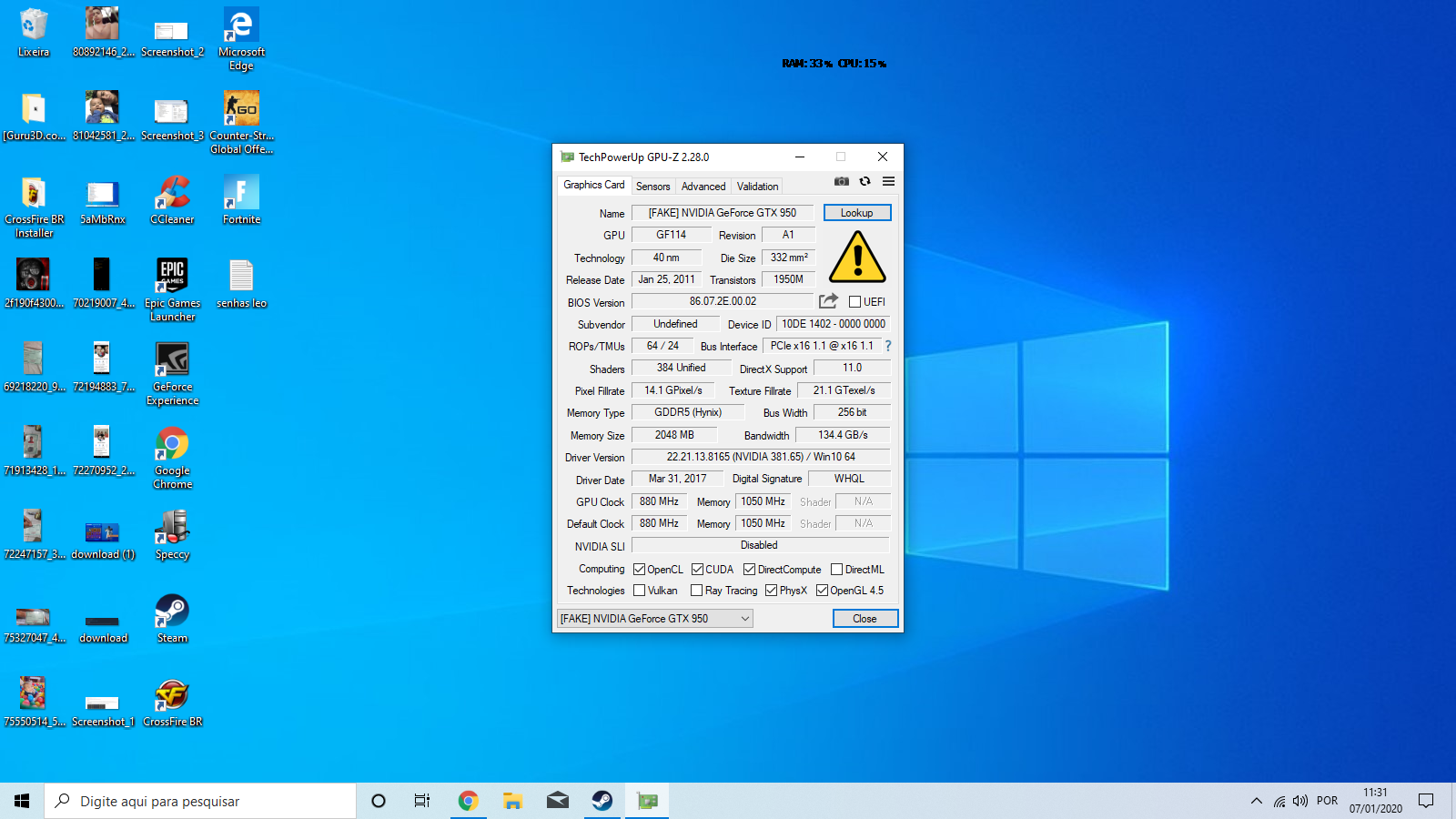Toggle the OpenCL checkbox

(x=639, y=570)
